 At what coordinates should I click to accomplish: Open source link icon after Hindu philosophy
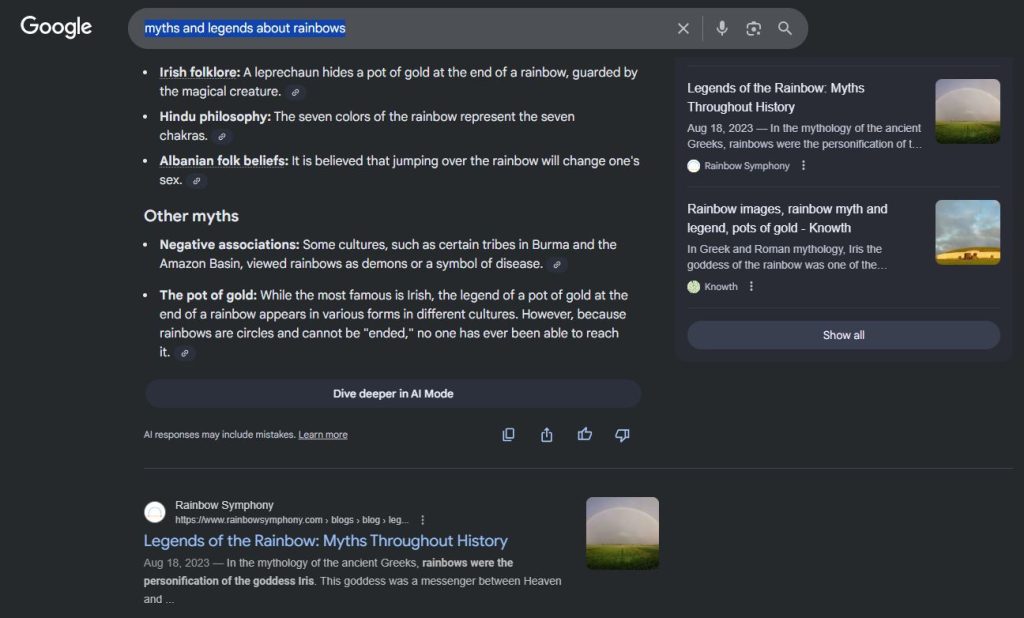[x=222, y=137]
